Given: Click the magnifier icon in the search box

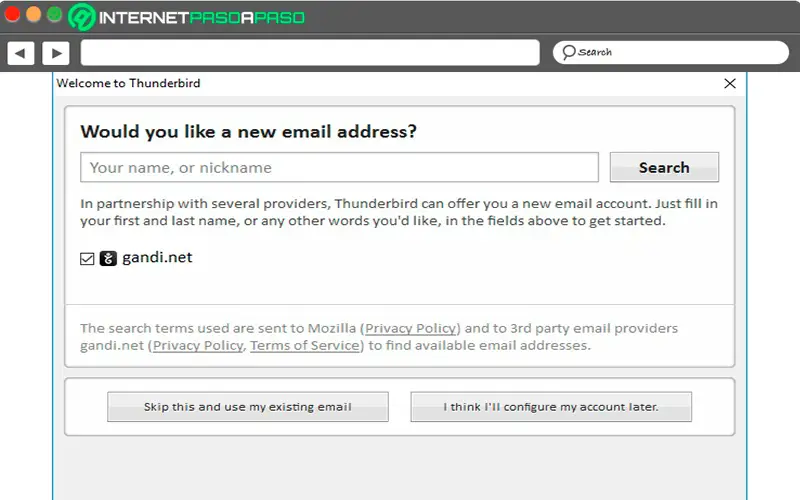Looking at the screenshot, I should [568, 52].
